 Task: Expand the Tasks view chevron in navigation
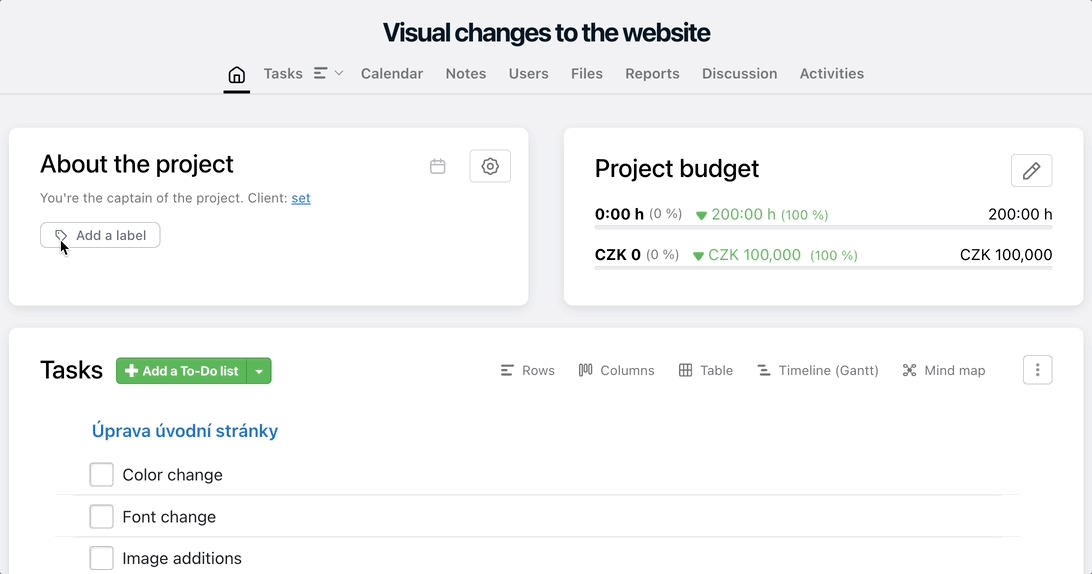click(x=339, y=73)
